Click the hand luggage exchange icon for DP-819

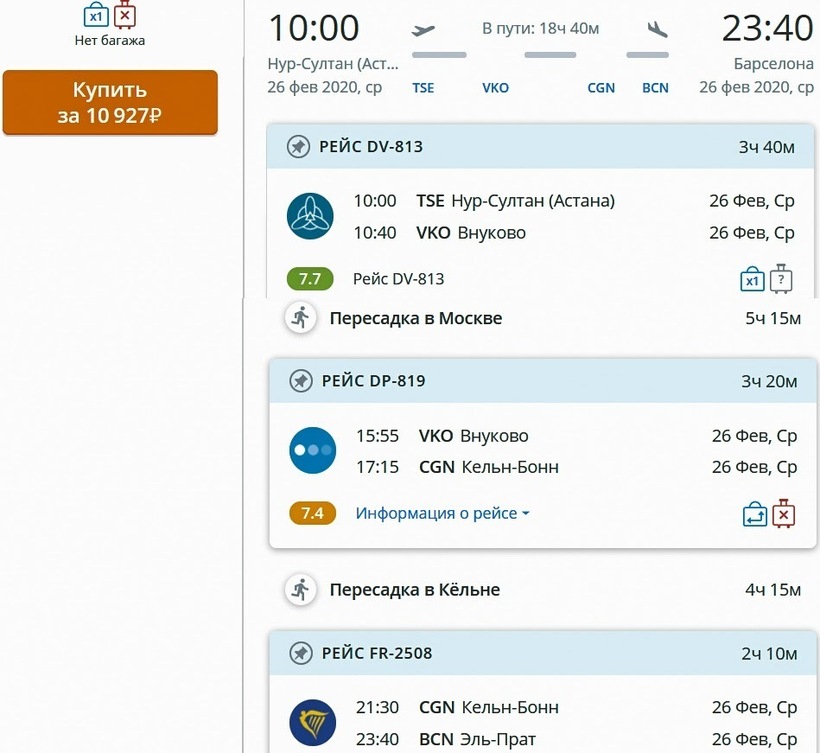coord(754,514)
